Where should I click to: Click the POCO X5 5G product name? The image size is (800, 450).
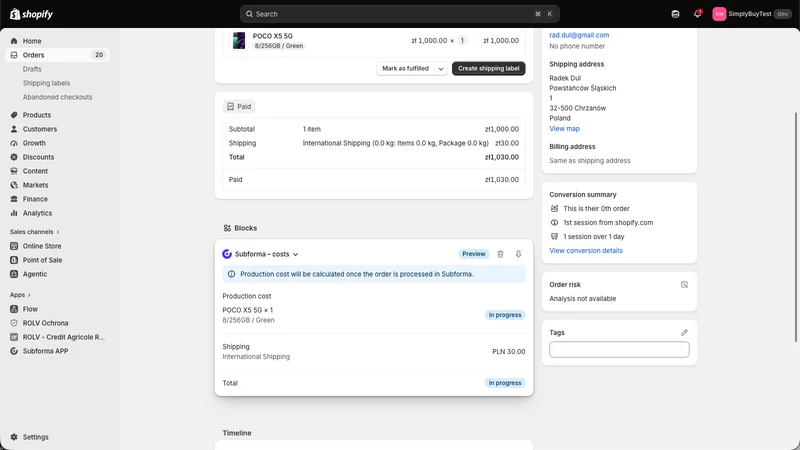[x=272, y=36]
